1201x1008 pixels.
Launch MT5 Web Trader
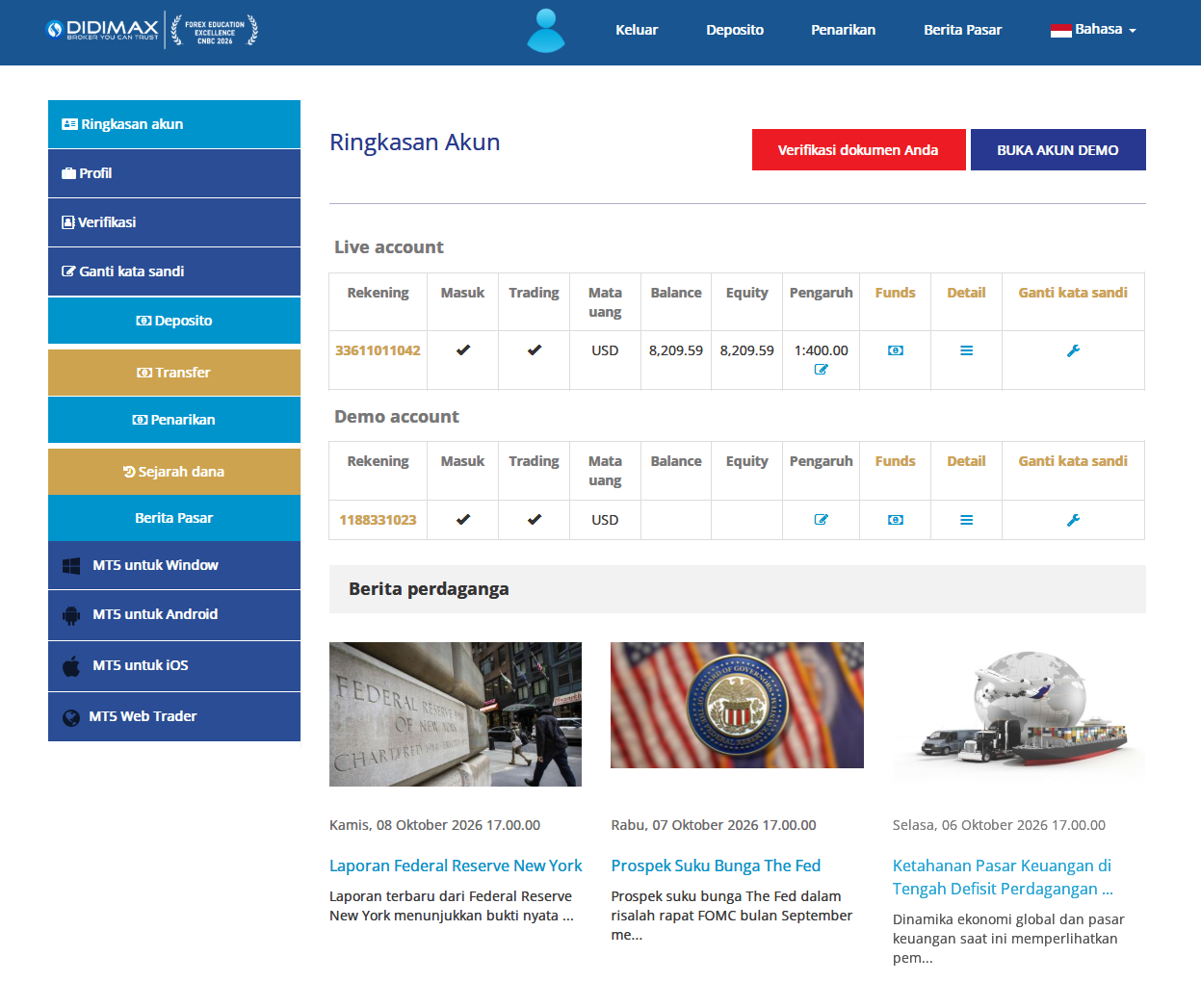tap(174, 716)
